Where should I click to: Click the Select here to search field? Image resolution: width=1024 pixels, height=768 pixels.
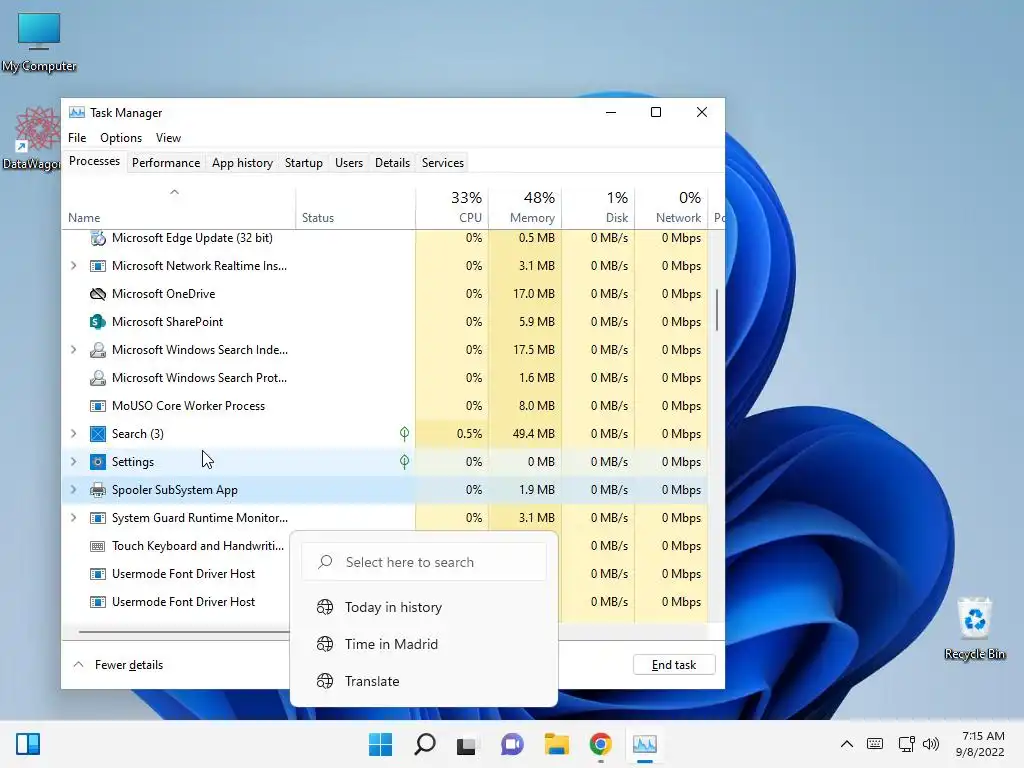(424, 562)
